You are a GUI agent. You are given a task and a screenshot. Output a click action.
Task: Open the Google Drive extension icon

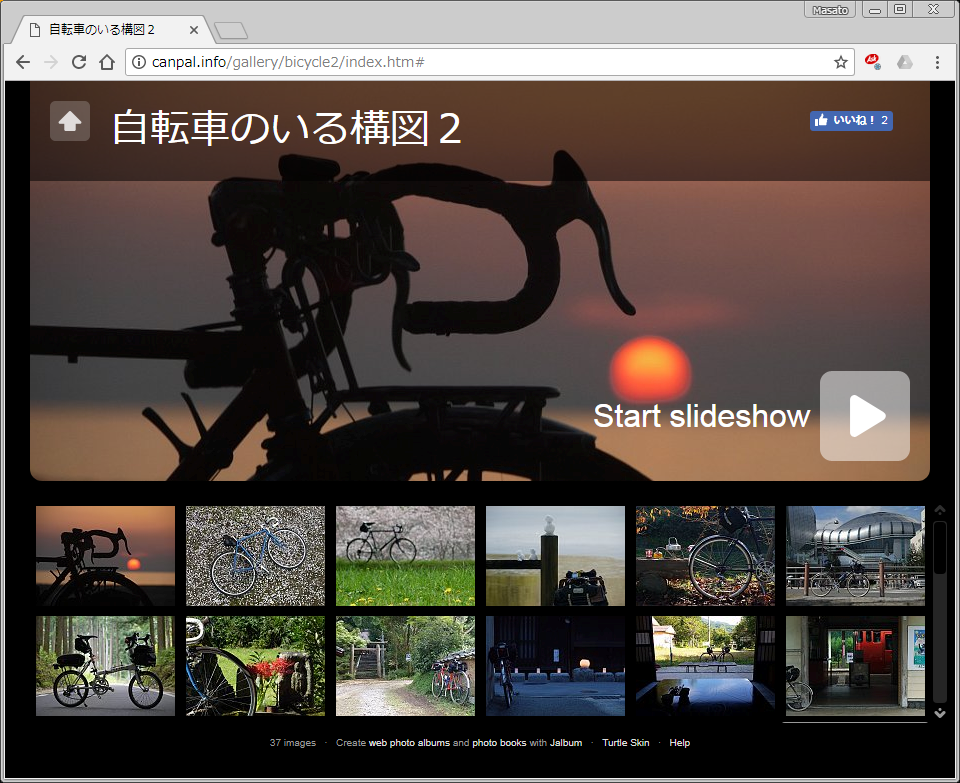point(905,62)
